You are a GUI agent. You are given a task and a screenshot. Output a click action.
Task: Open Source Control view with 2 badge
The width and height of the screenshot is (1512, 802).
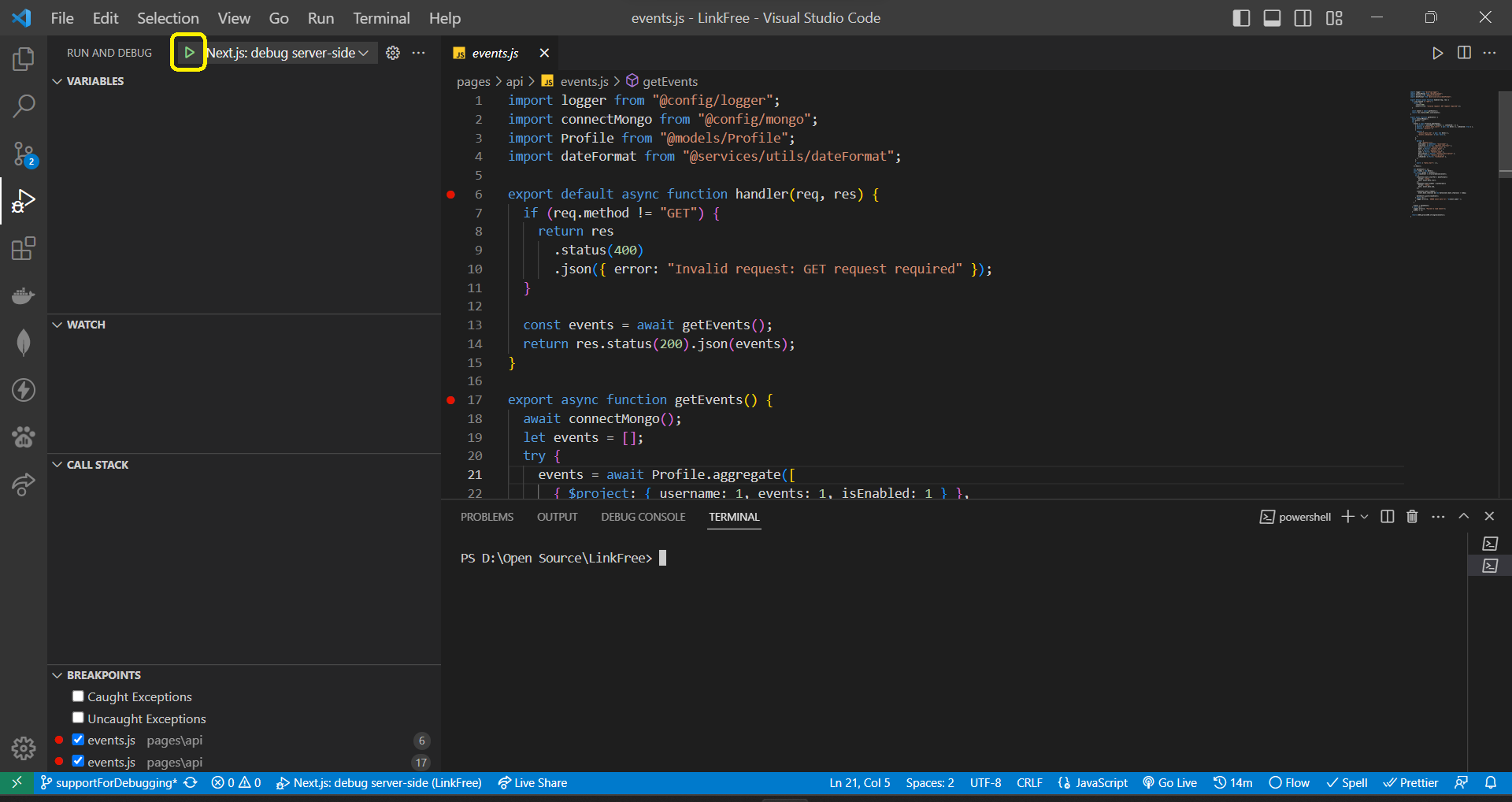(x=24, y=154)
